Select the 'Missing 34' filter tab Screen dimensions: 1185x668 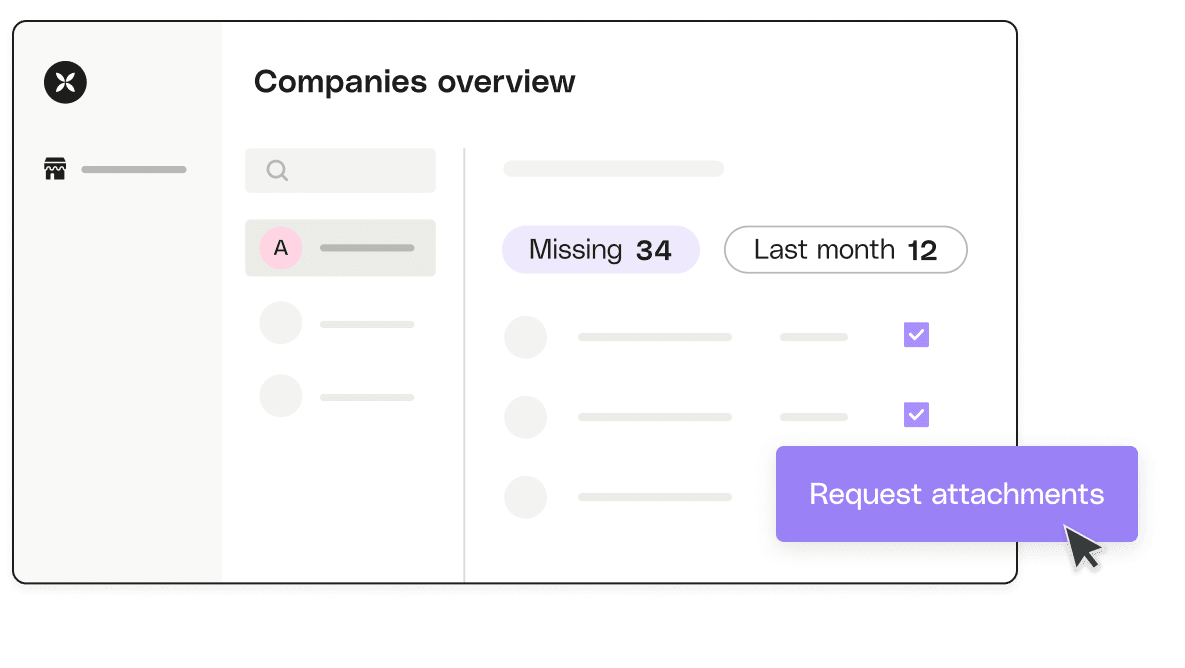click(601, 249)
